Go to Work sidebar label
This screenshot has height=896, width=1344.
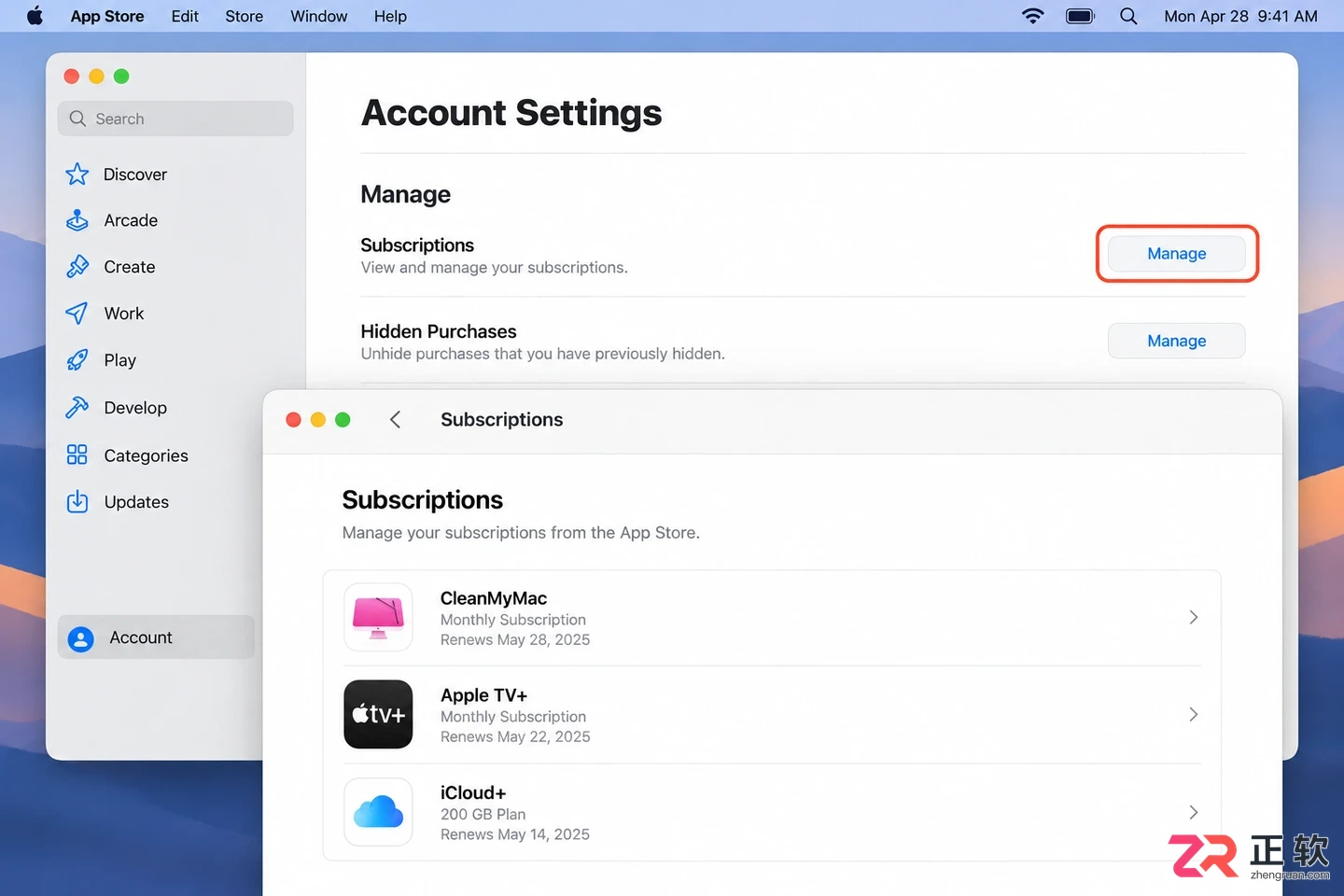click(x=124, y=314)
